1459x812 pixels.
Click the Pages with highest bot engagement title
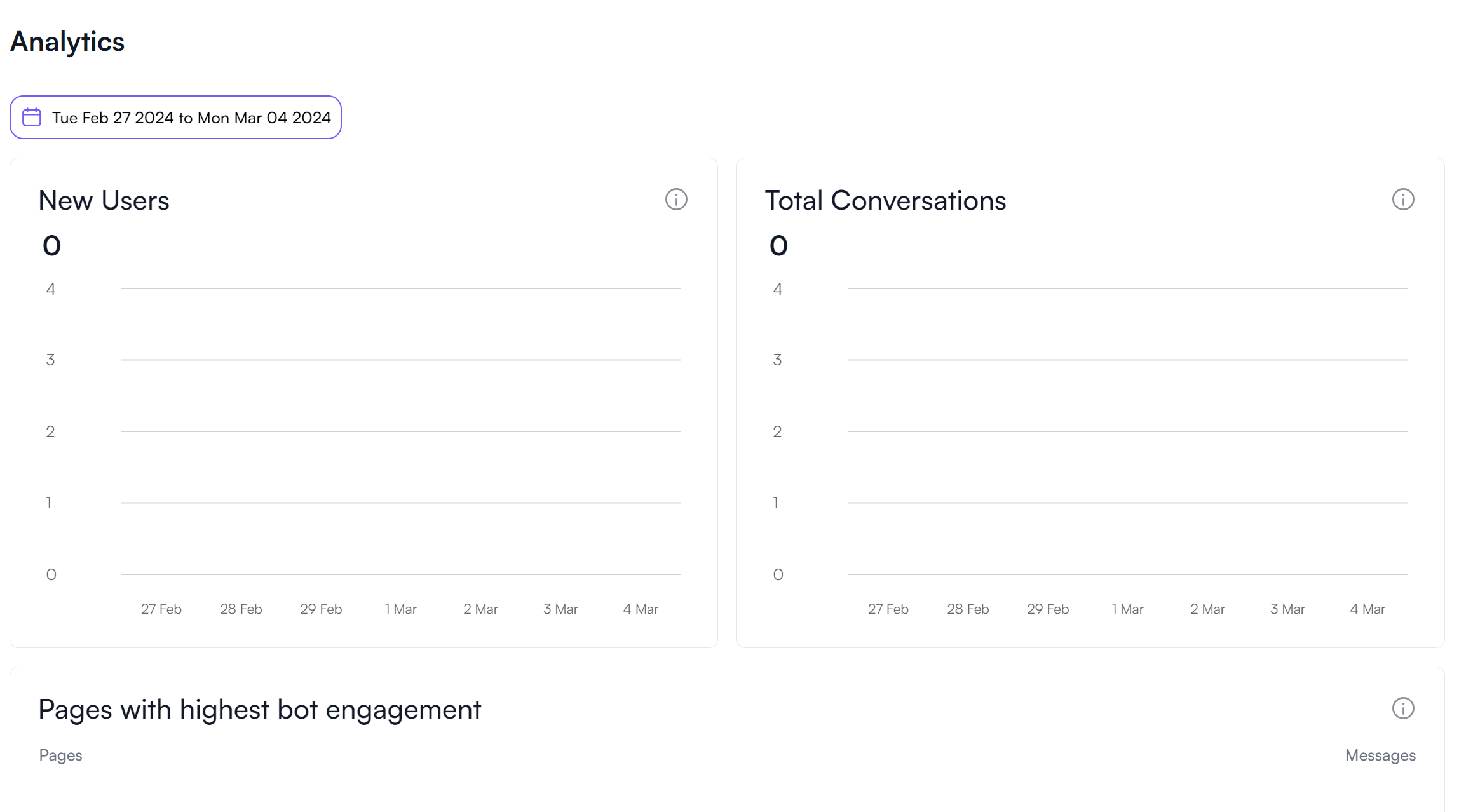259,709
